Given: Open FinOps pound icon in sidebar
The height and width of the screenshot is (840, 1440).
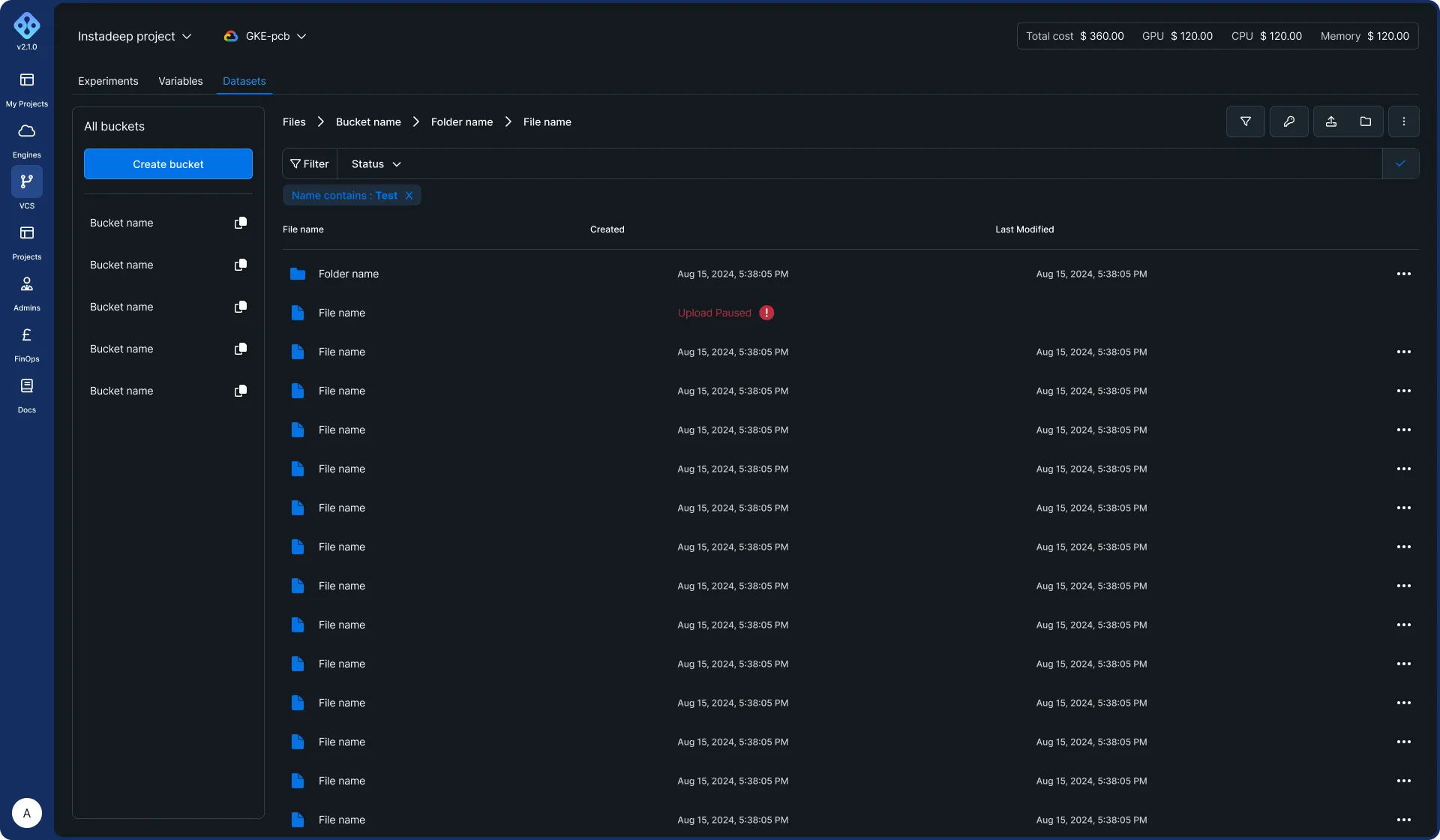Looking at the screenshot, I should [x=27, y=335].
